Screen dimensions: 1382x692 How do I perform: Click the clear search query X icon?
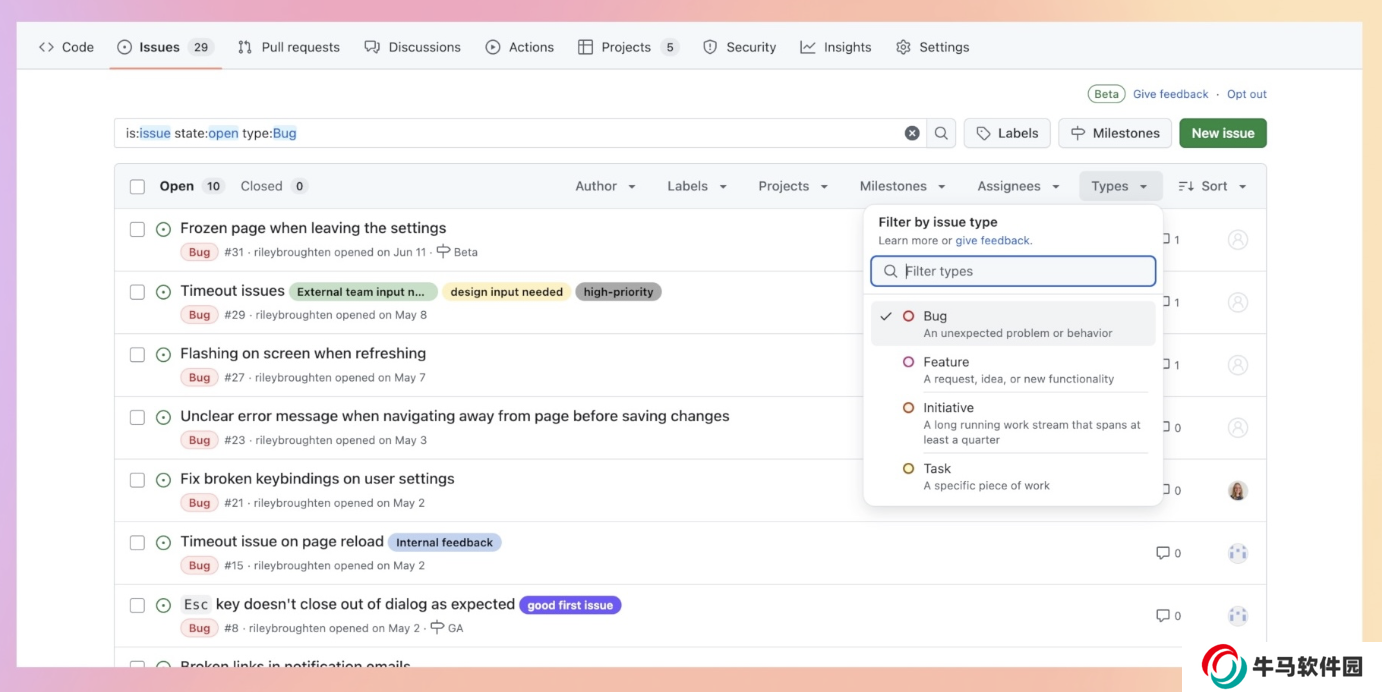(x=912, y=133)
